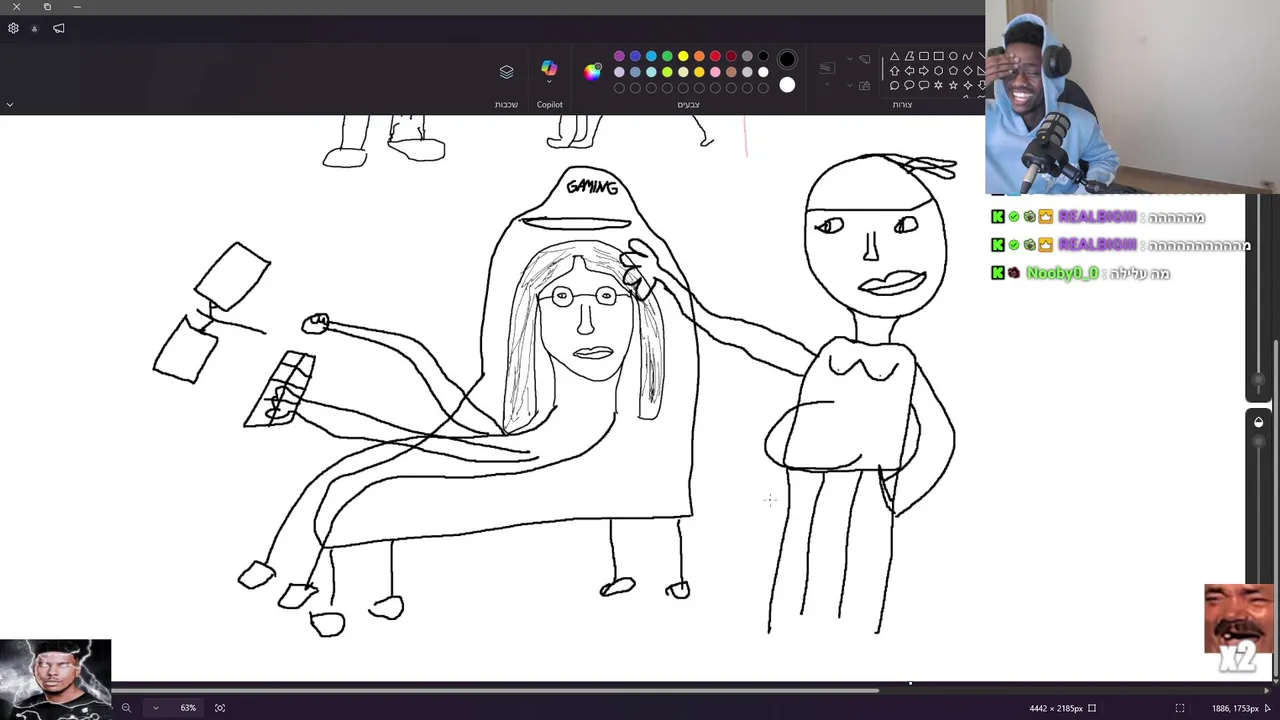Click the avatar thumbnail at bottom left

click(55, 679)
